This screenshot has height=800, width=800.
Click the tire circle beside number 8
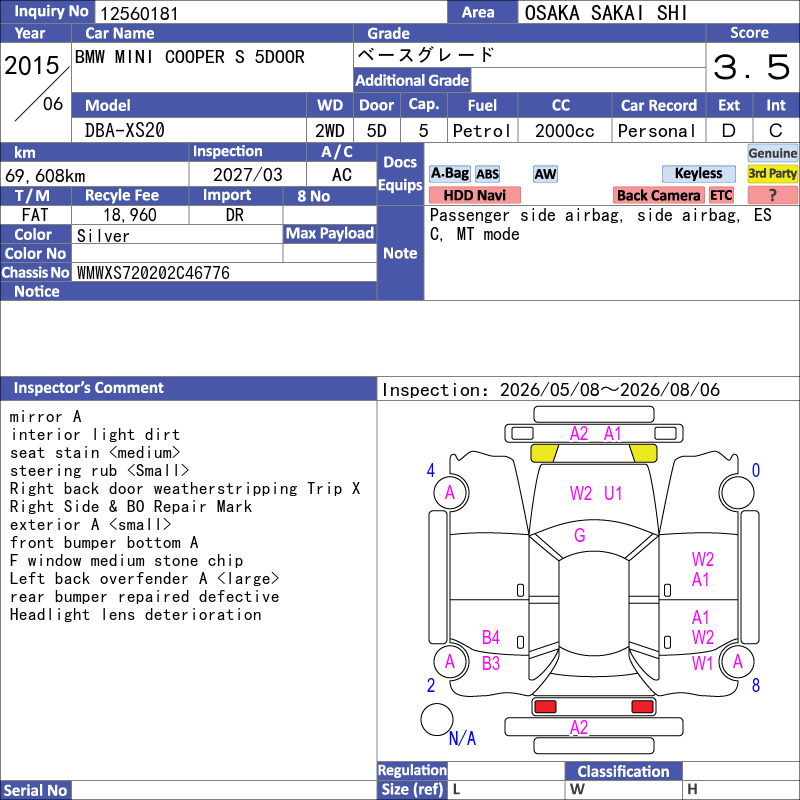click(737, 662)
